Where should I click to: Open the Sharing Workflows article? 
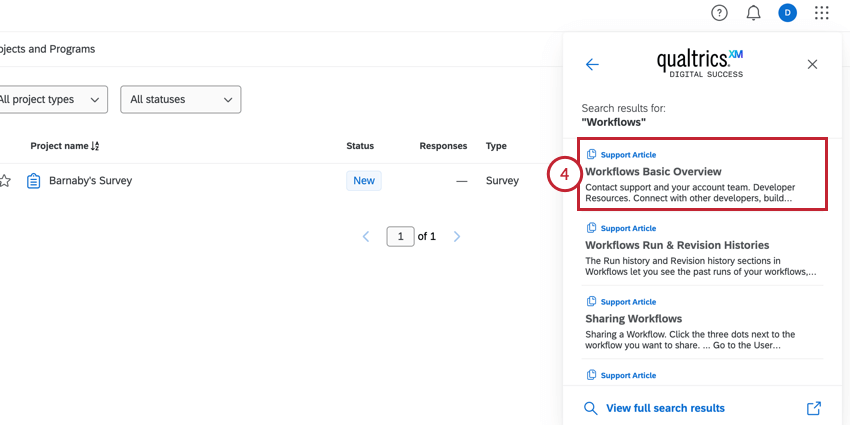click(633, 319)
